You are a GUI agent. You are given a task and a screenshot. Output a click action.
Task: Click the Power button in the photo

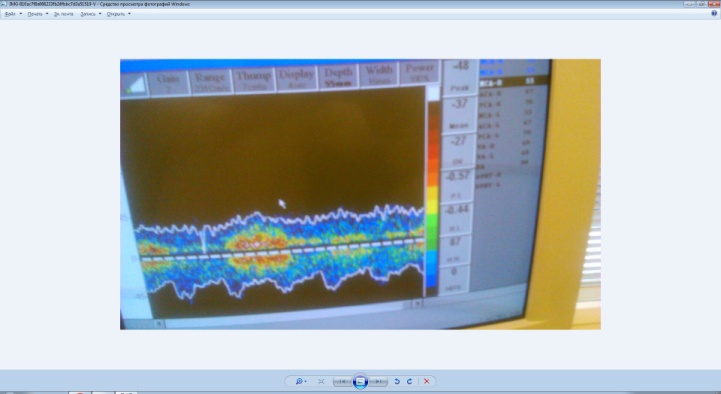coord(419,73)
